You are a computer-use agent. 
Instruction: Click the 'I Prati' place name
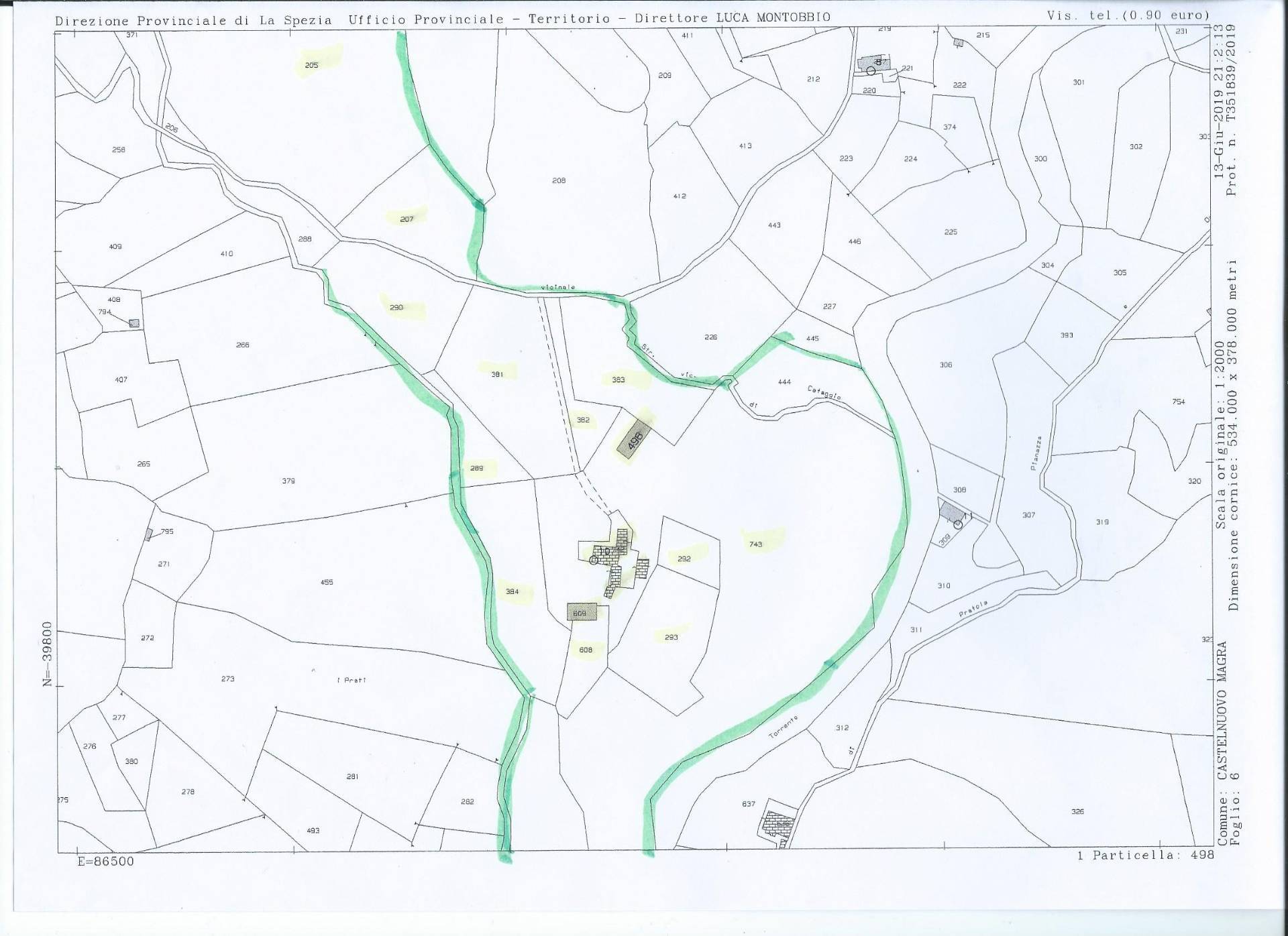(x=351, y=681)
